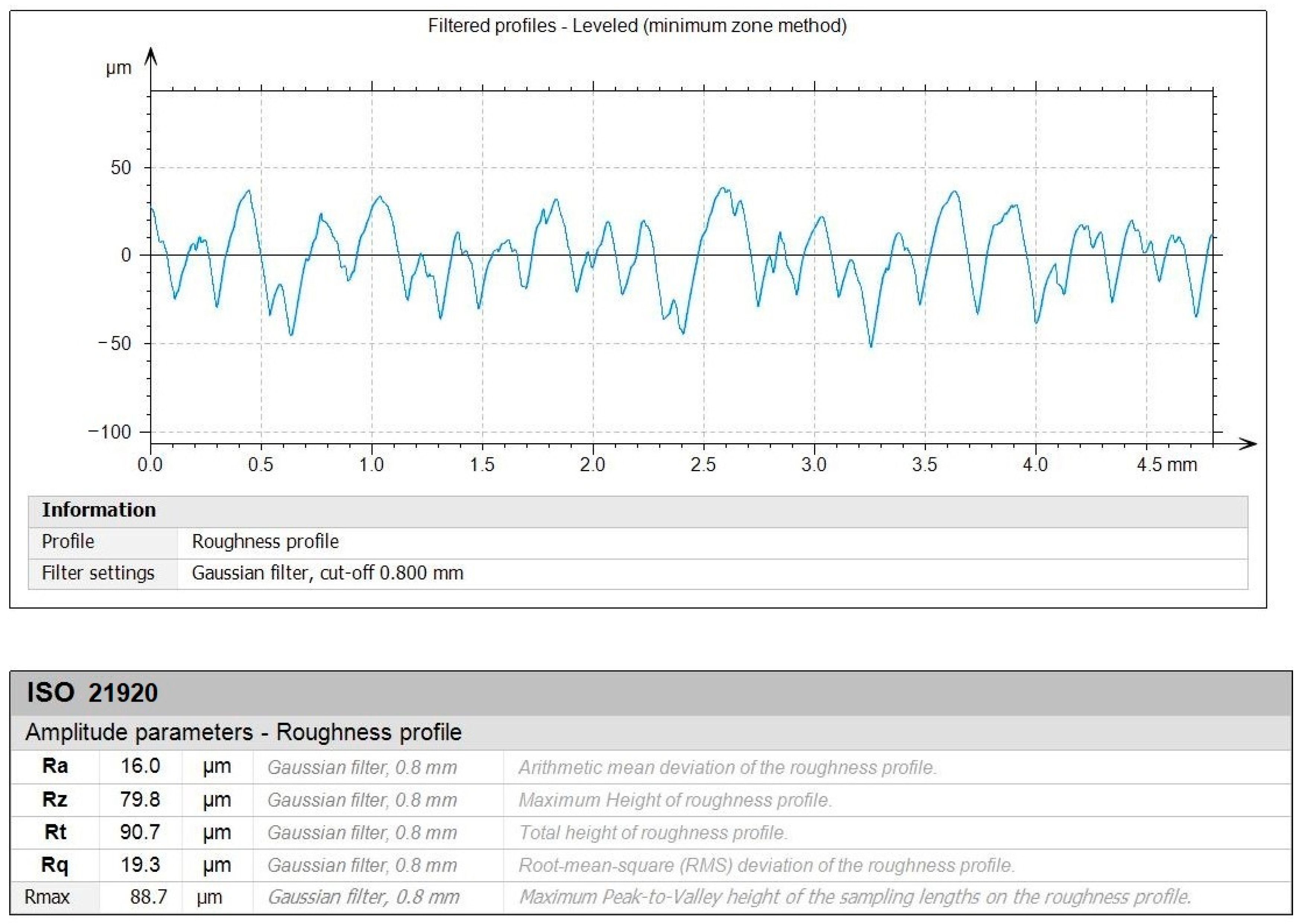1302x924 pixels.
Task: Click the Filter settings row label
Action: (98, 572)
